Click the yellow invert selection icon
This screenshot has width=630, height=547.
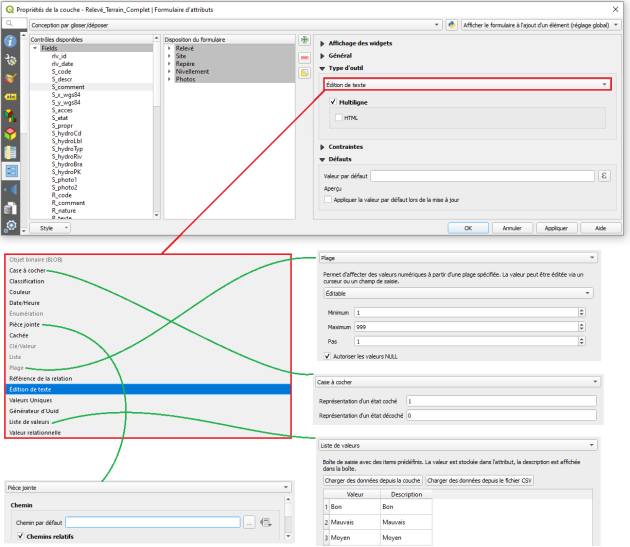pyautogui.click(x=305, y=73)
